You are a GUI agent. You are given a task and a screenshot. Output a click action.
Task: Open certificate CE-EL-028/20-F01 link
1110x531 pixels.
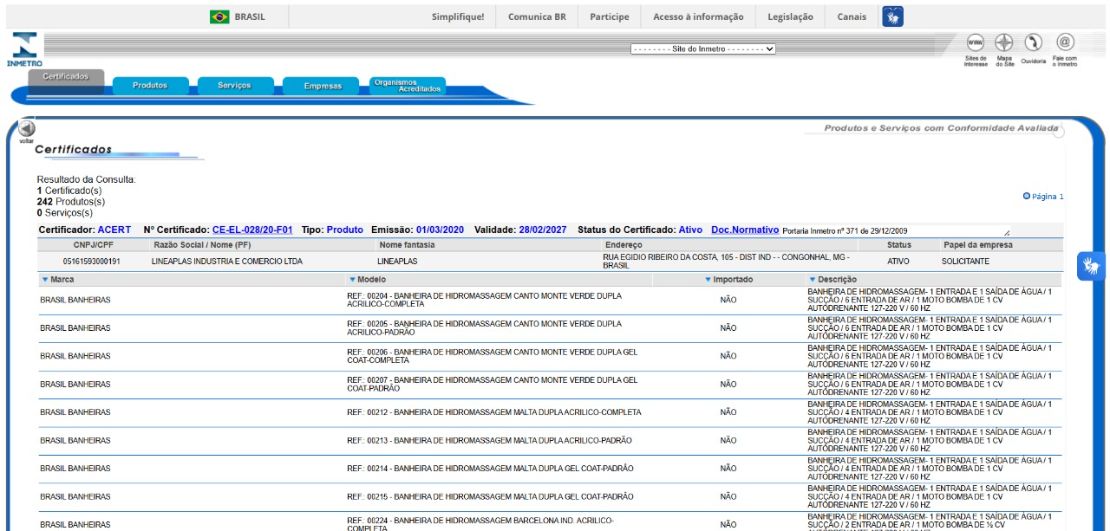coord(252,230)
